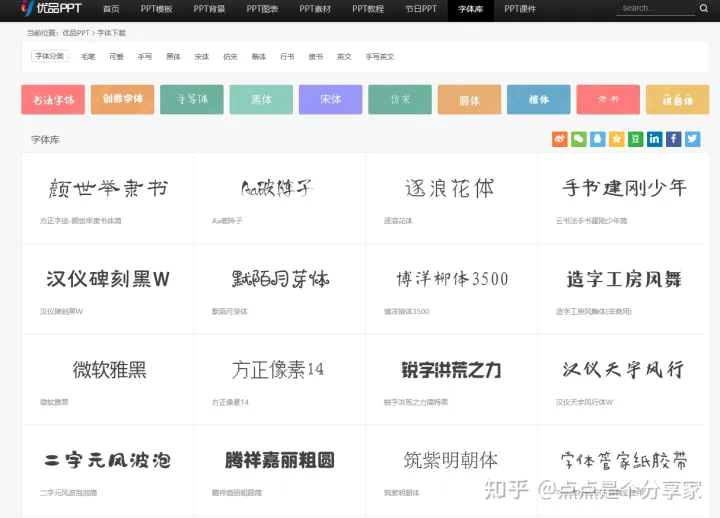720x518 pixels.
Task: Open the PPT教程 nav item
Action: [368, 9]
